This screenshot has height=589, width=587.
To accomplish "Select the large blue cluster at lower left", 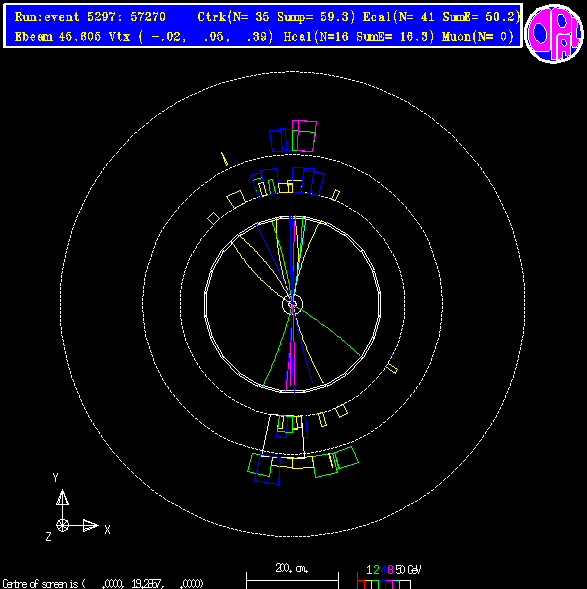I will (267, 470).
